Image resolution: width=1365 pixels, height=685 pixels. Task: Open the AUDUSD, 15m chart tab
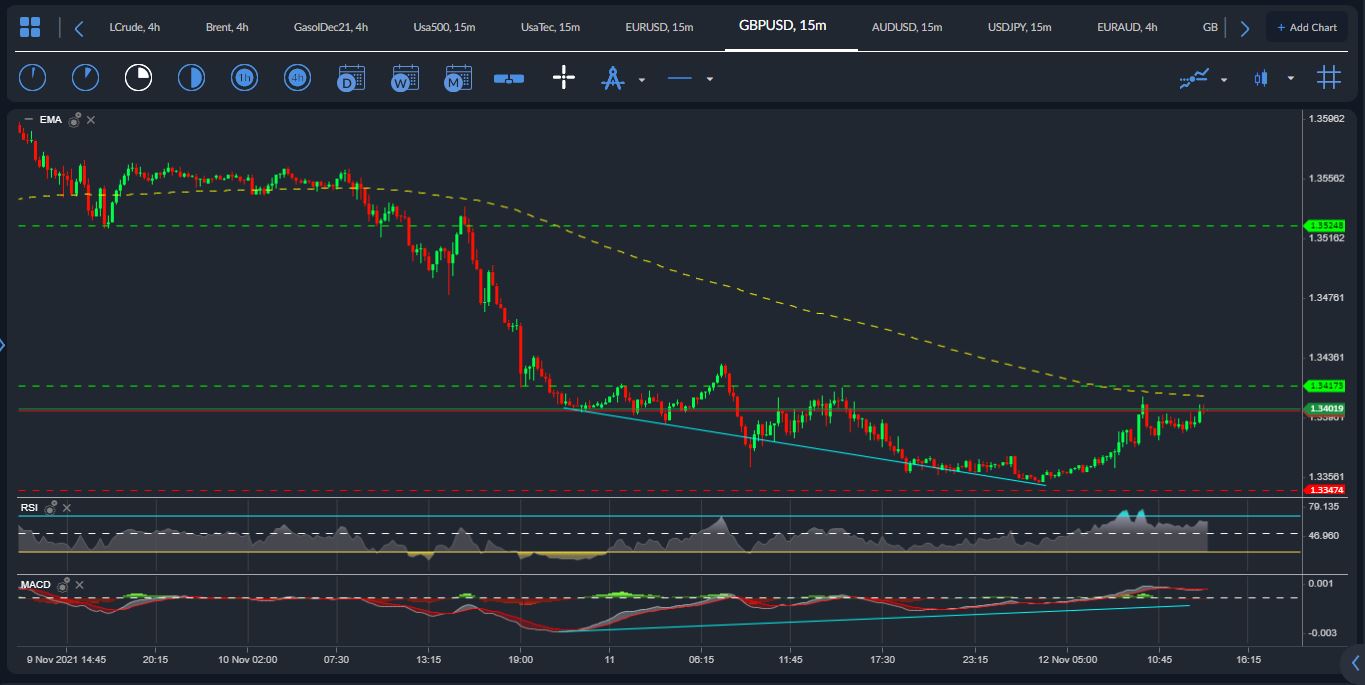point(906,27)
